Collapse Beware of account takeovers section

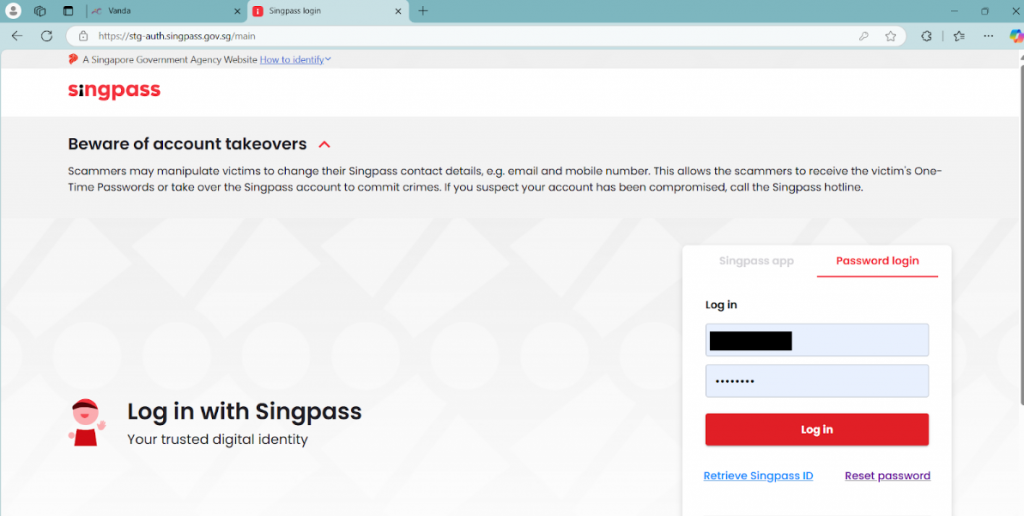tap(325, 144)
